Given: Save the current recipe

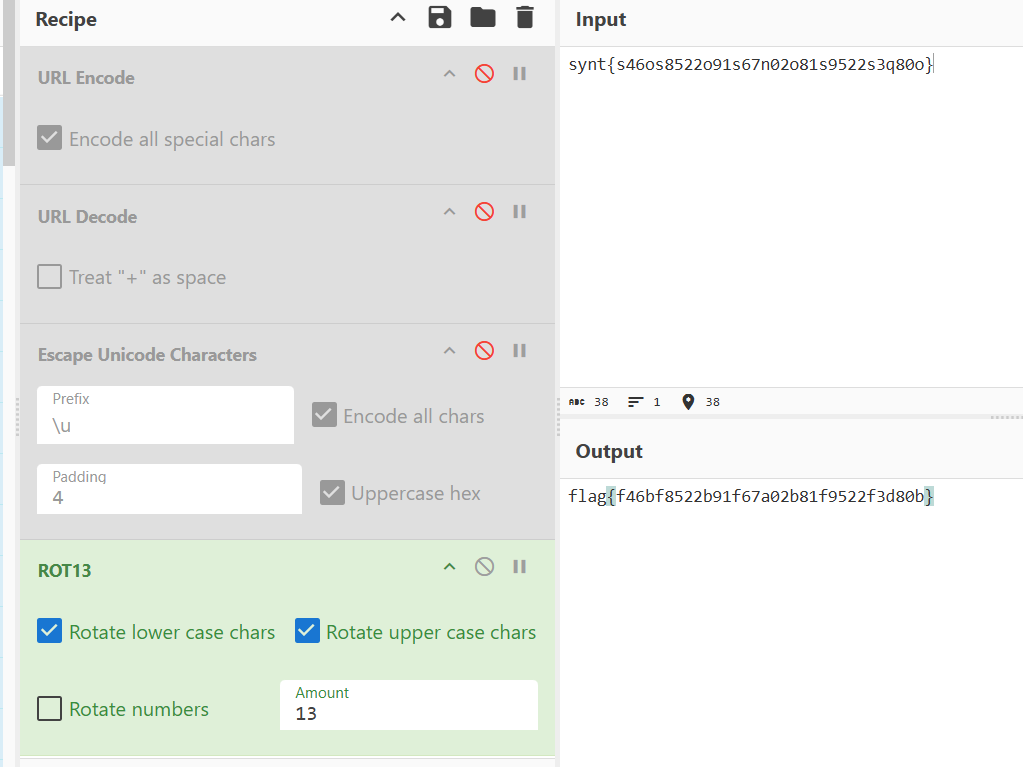Looking at the screenshot, I should pos(440,17).
